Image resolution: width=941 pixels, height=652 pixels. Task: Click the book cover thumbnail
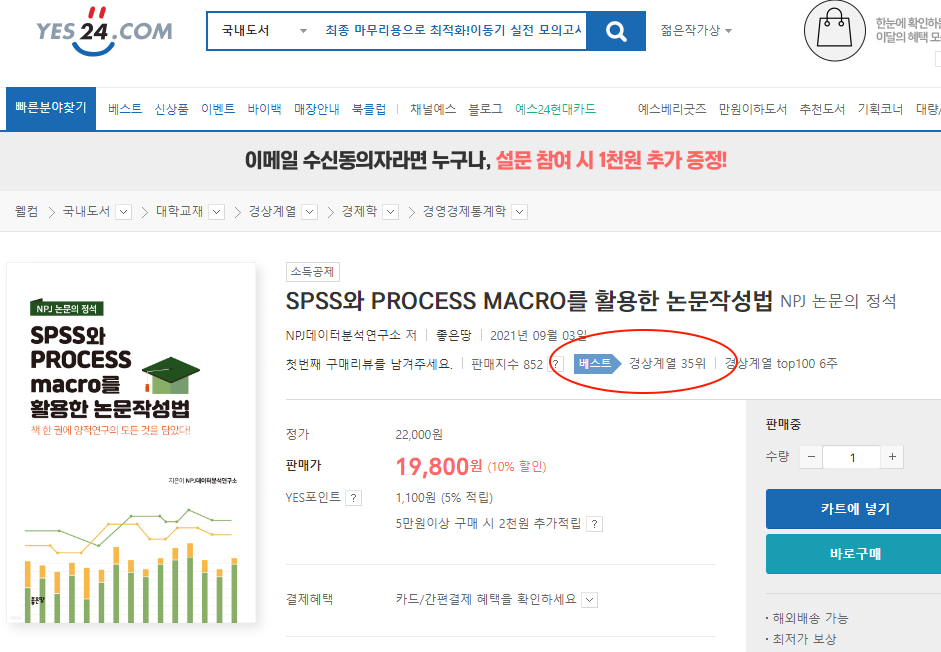131,443
